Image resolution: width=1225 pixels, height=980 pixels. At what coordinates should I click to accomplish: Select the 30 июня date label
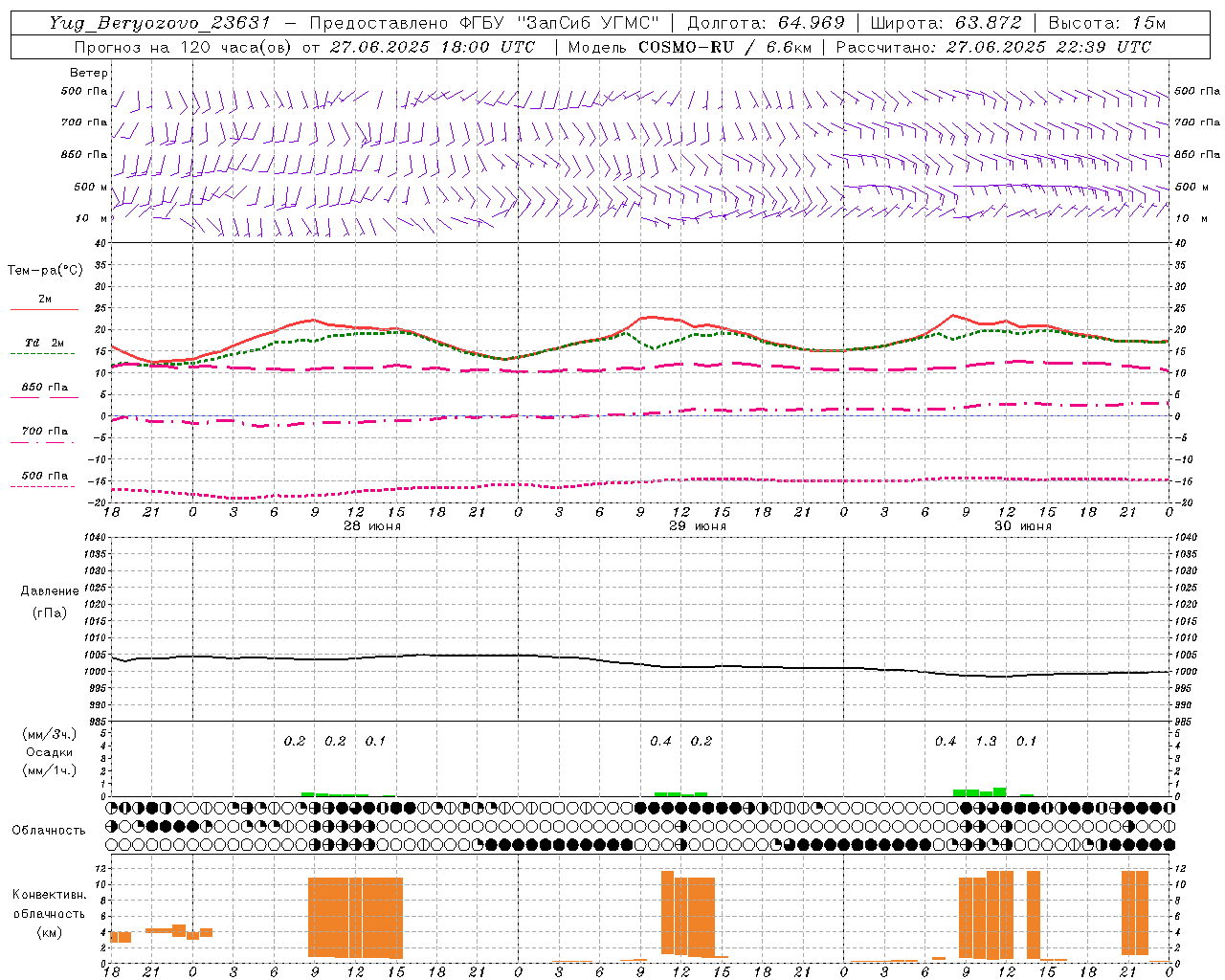coord(1023,526)
